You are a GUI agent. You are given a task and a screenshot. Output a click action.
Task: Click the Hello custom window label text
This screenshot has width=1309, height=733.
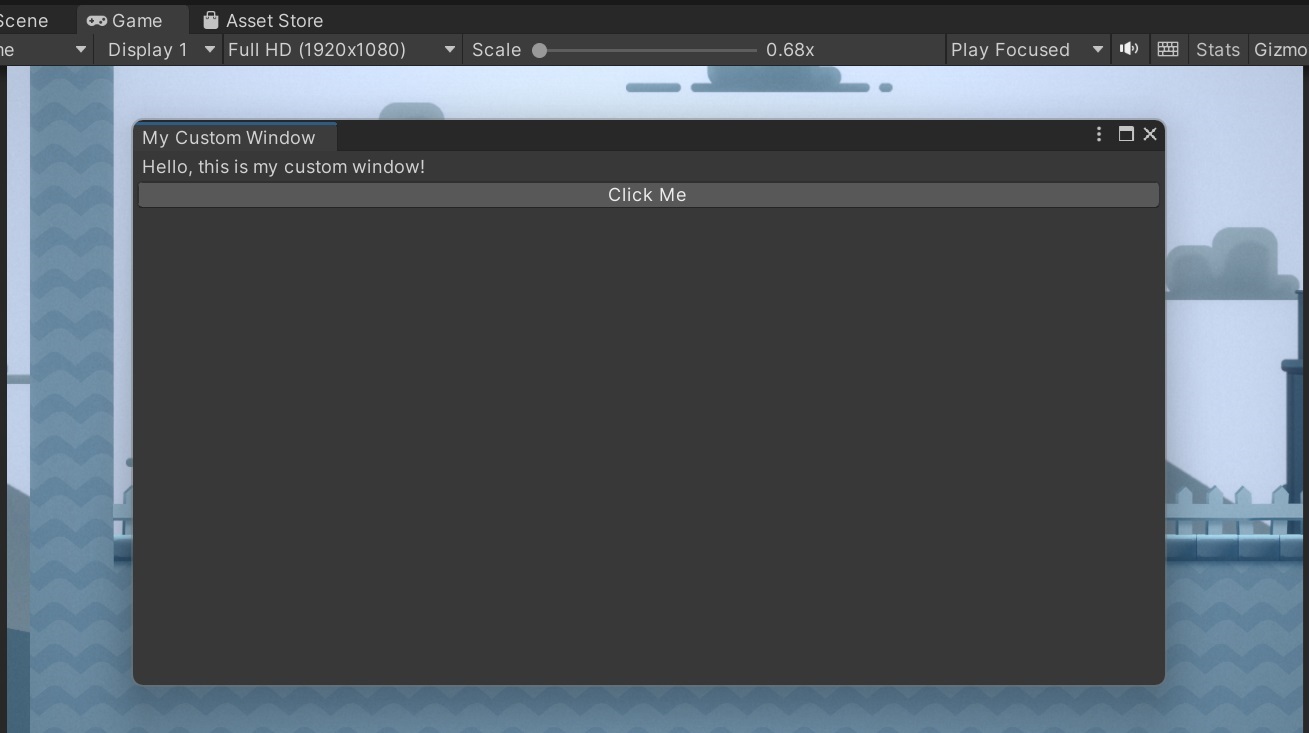[x=283, y=167]
